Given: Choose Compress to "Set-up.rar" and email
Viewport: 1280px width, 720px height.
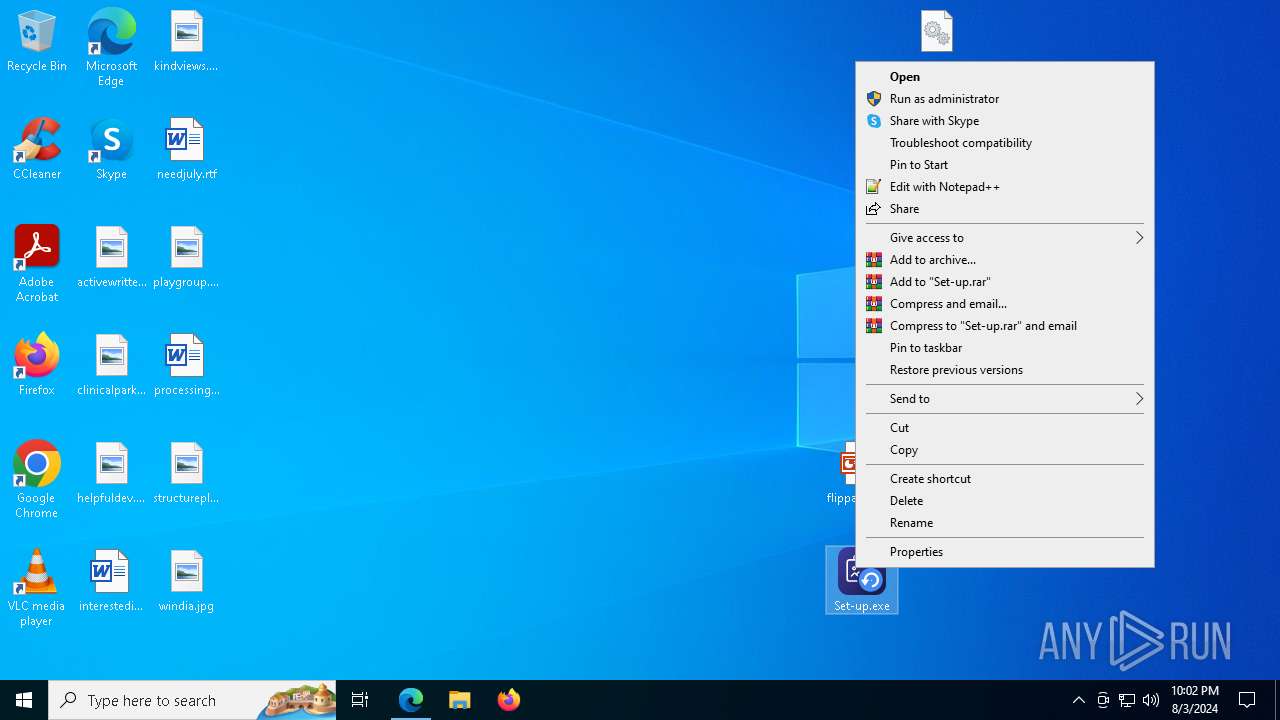Looking at the screenshot, I should [x=1005, y=326].
